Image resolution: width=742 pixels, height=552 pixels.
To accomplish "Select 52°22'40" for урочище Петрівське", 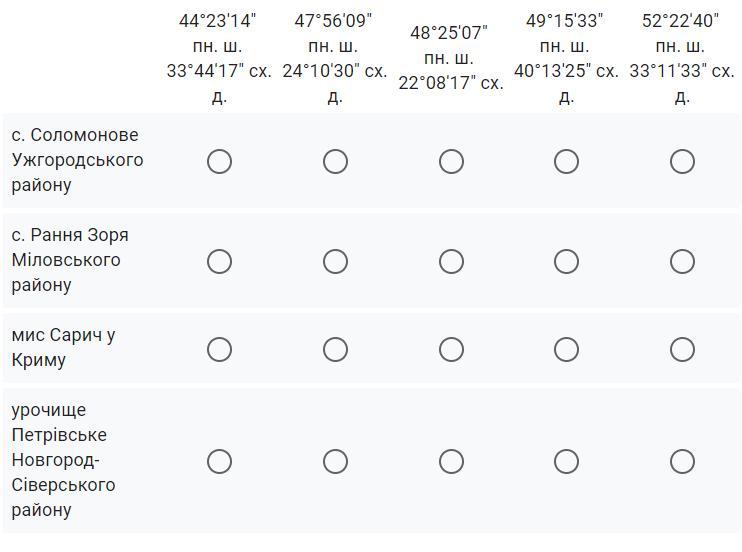I will pos(682,461).
